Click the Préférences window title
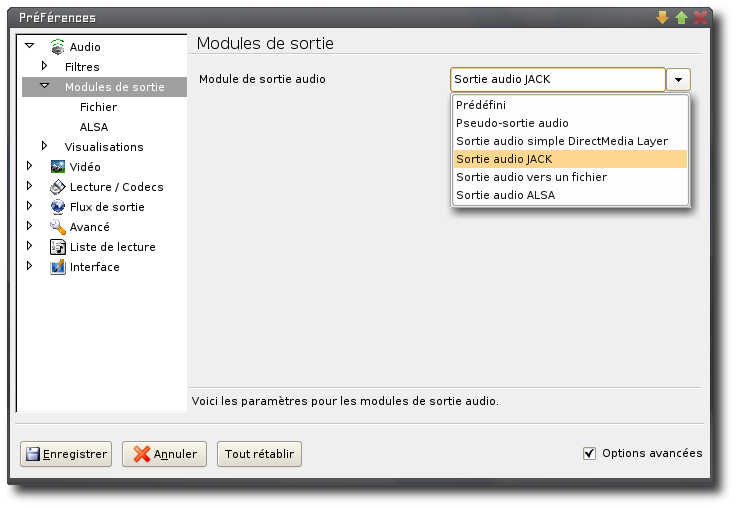 click(57, 18)
